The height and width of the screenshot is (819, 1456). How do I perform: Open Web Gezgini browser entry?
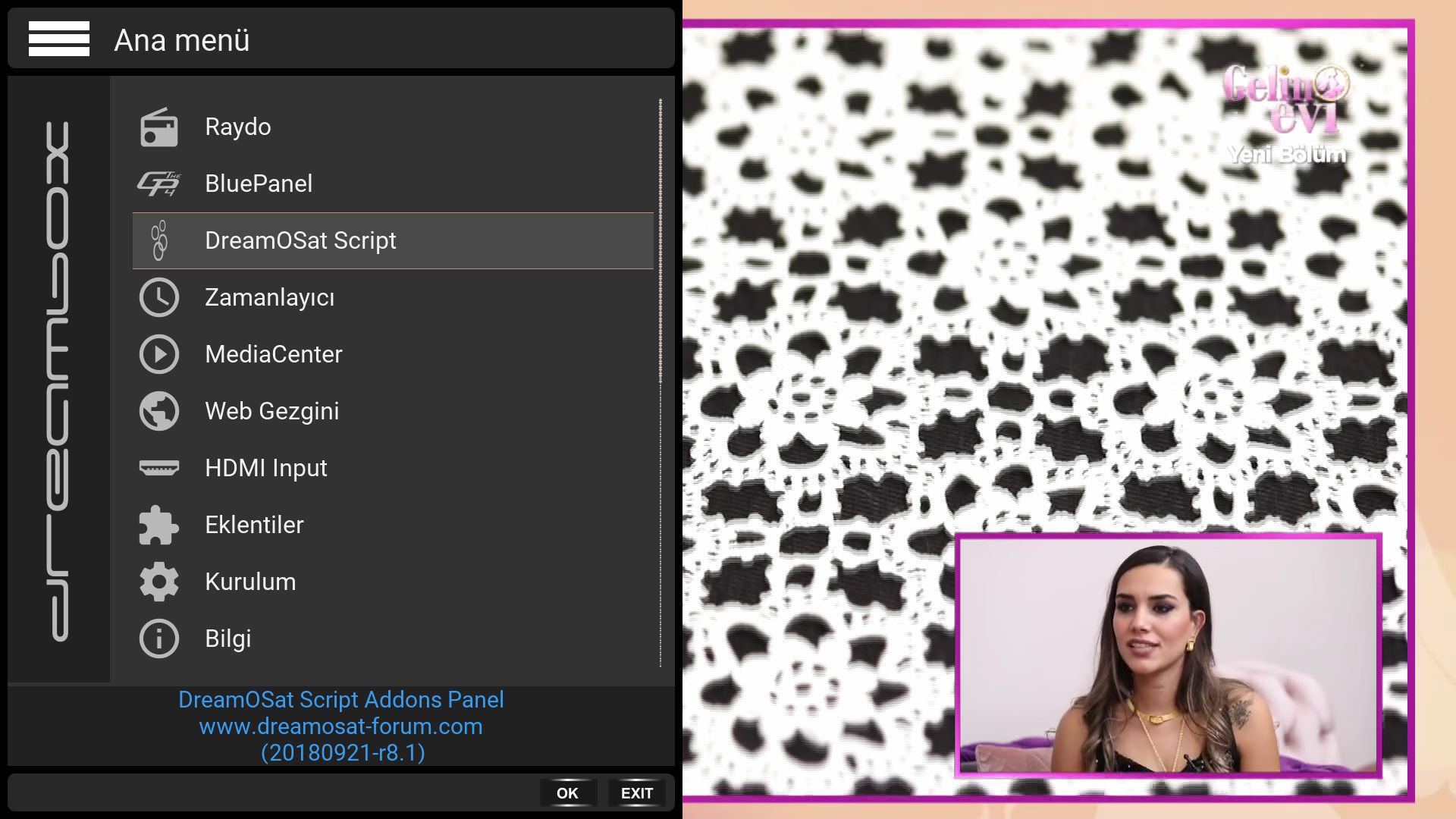click(x=393, y=411)
